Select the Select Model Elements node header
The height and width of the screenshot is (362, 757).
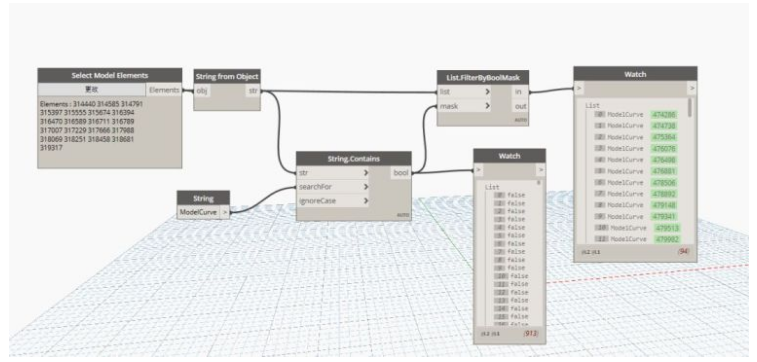pyautogui.click(x=110, y=75)
